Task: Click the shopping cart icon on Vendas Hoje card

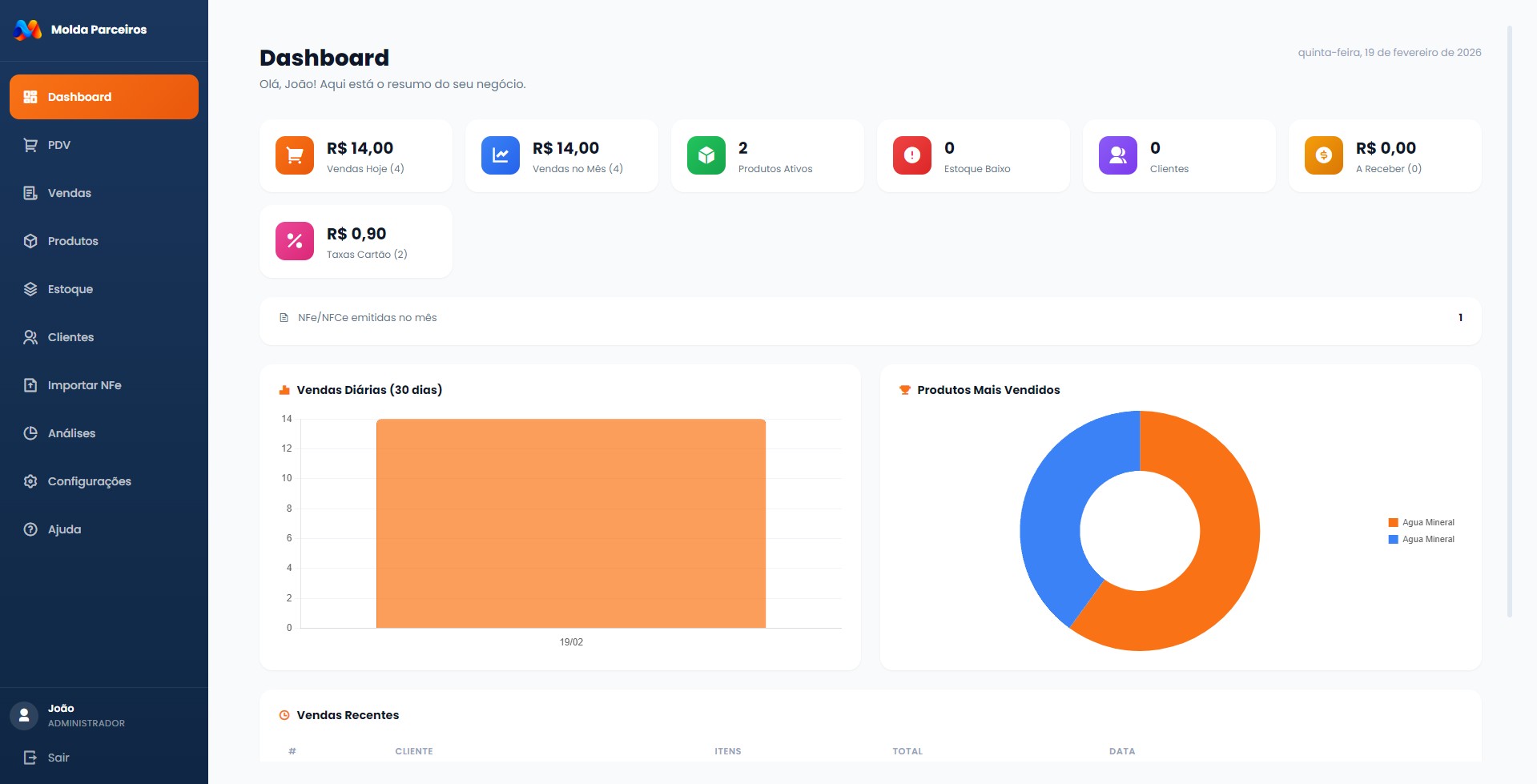Action: [x=293, y=155]
